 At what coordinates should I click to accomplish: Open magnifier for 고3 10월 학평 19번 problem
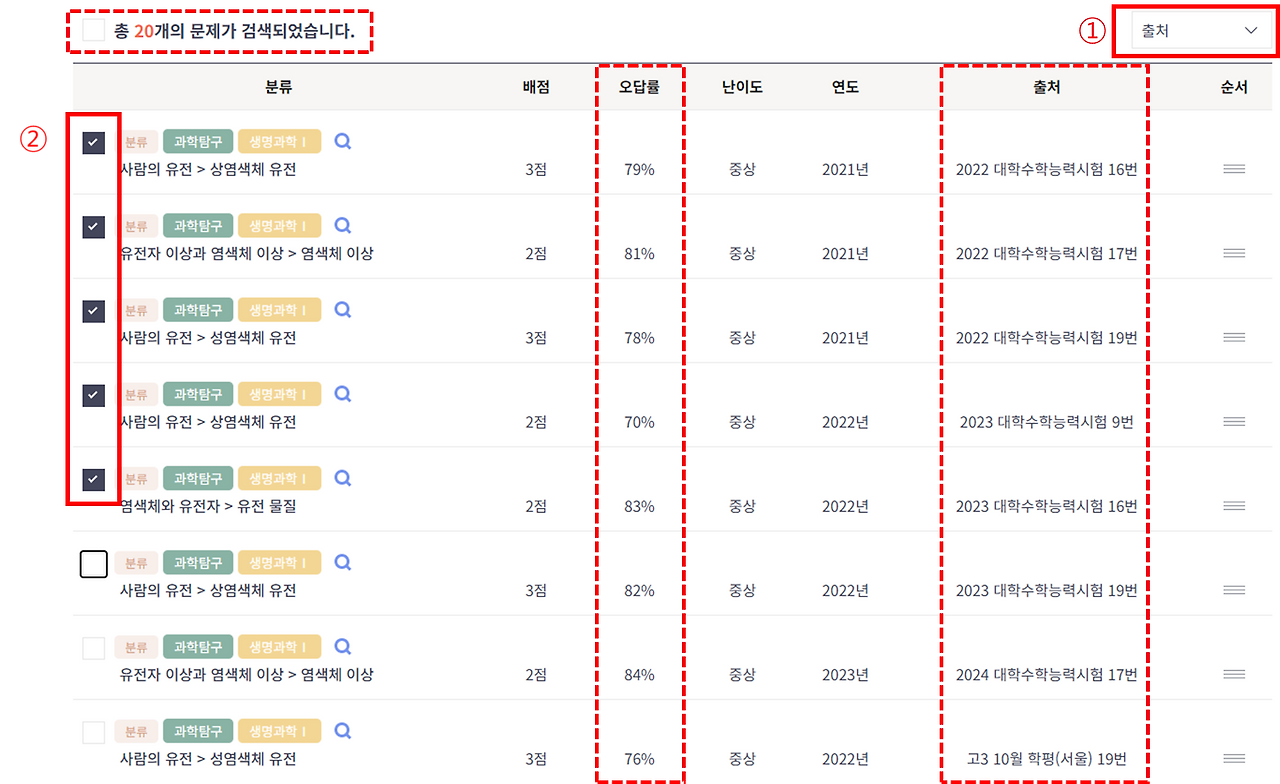(342, 730)
